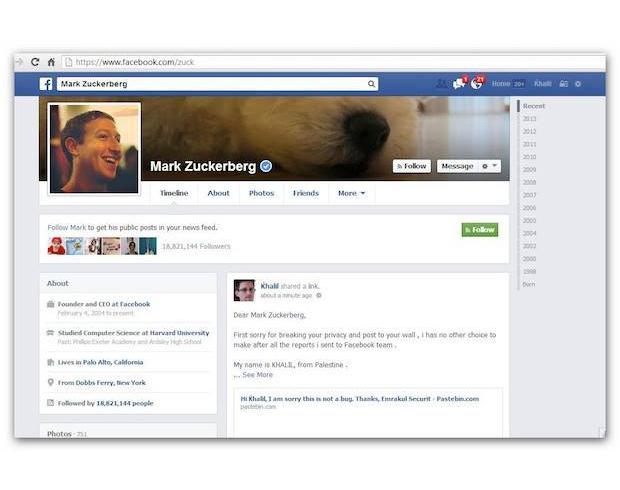Jump to 2011 in the timeline
The width and height of the screenshot is (620, 490).
tap(529, 144)
